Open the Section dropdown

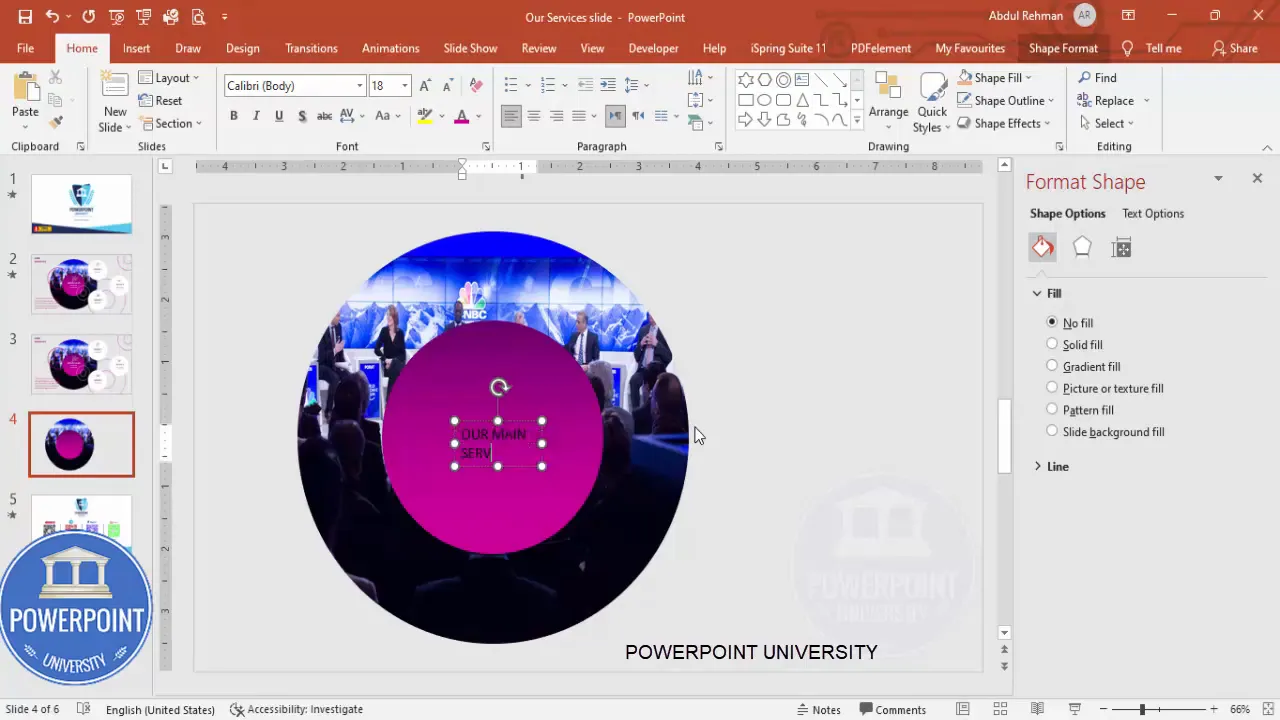point(171,123)
